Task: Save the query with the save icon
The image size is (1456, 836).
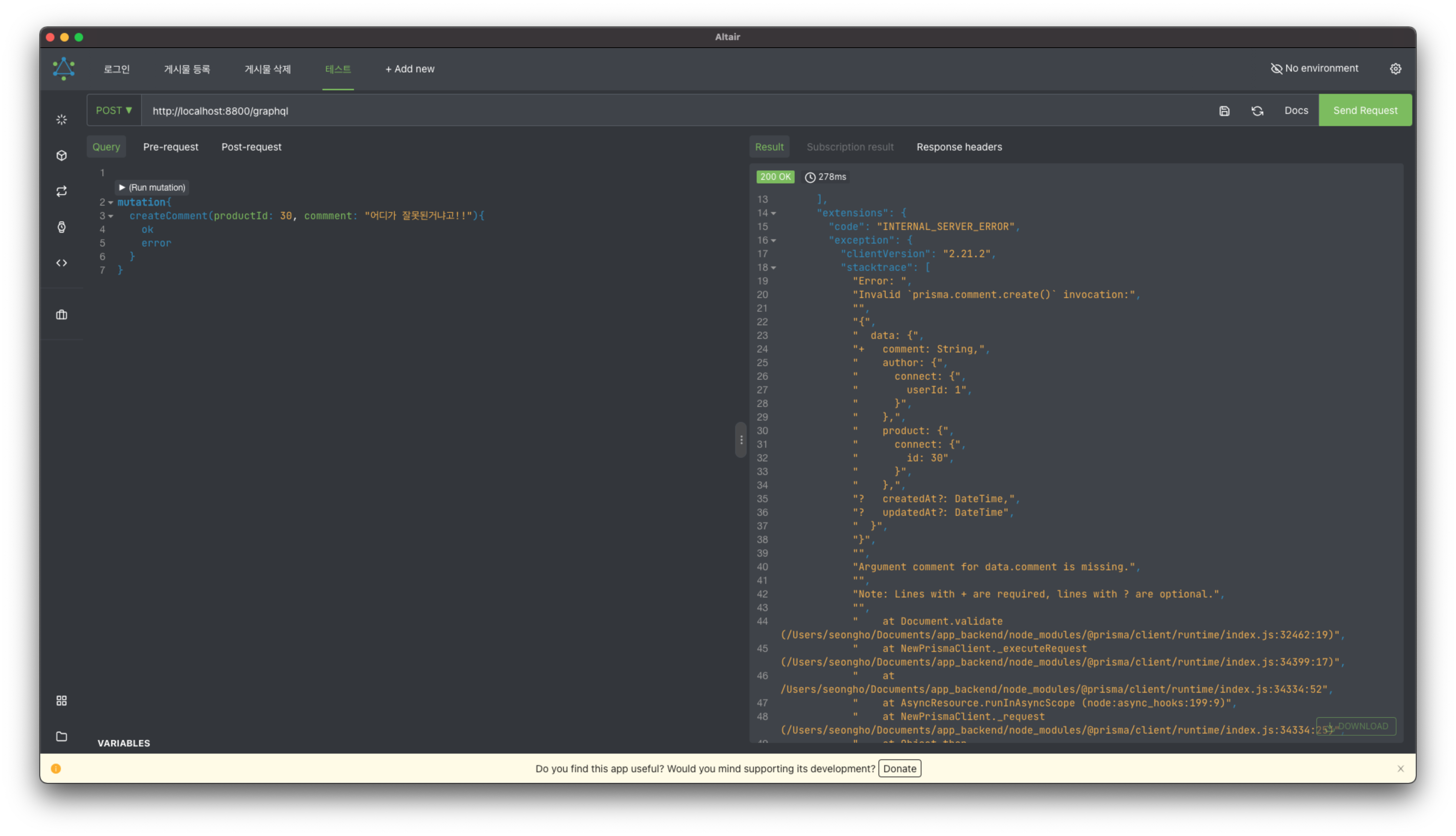Action: tap(1224, 110)
